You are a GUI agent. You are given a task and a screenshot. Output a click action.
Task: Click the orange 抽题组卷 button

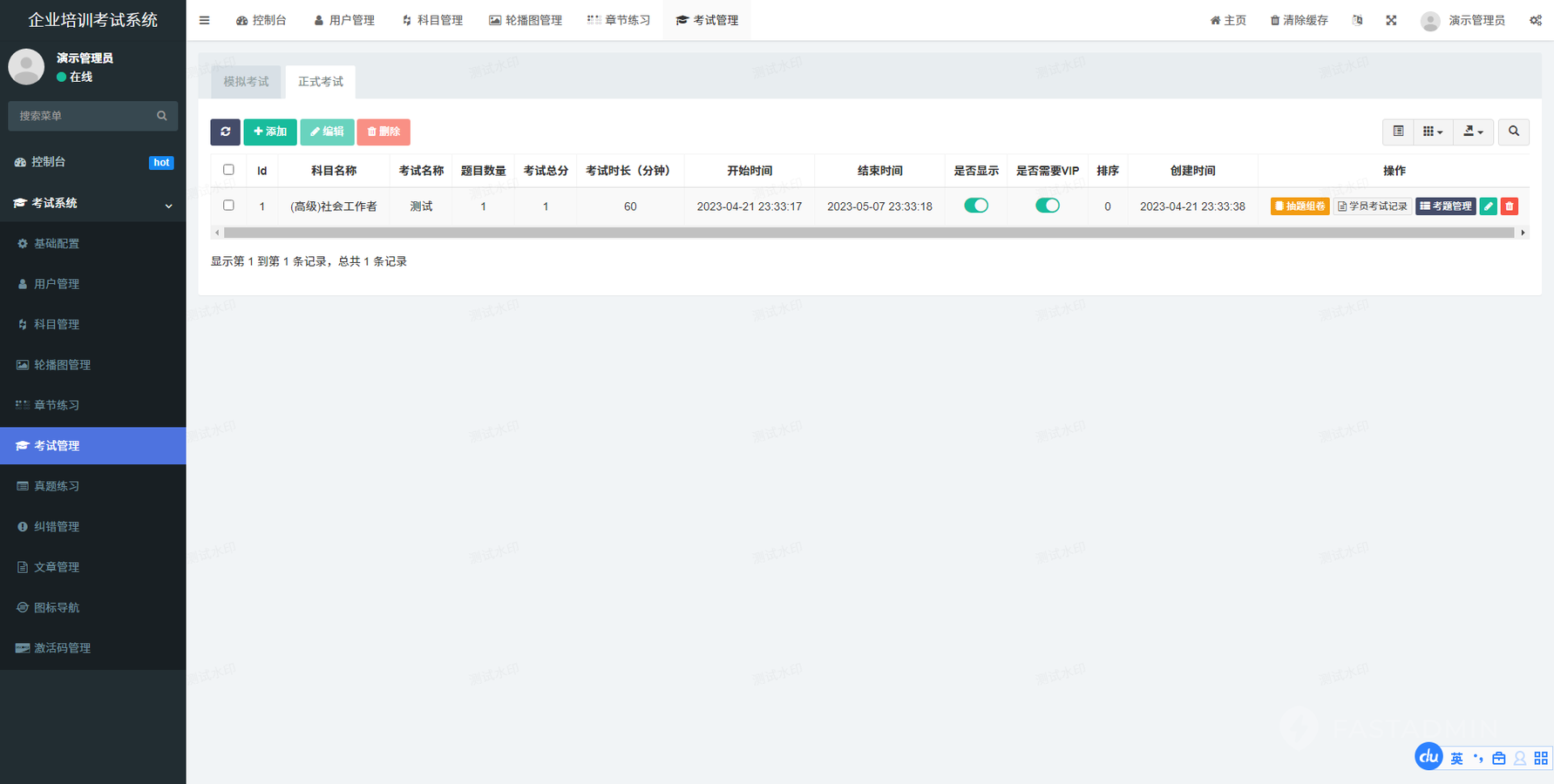pos(1300,206)
